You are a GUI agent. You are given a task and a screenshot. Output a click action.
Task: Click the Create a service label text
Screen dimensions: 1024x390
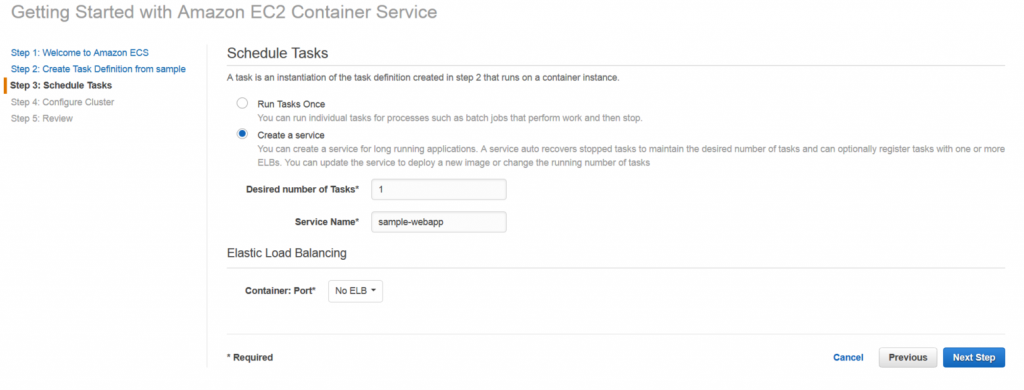click(x=291, y=135)
